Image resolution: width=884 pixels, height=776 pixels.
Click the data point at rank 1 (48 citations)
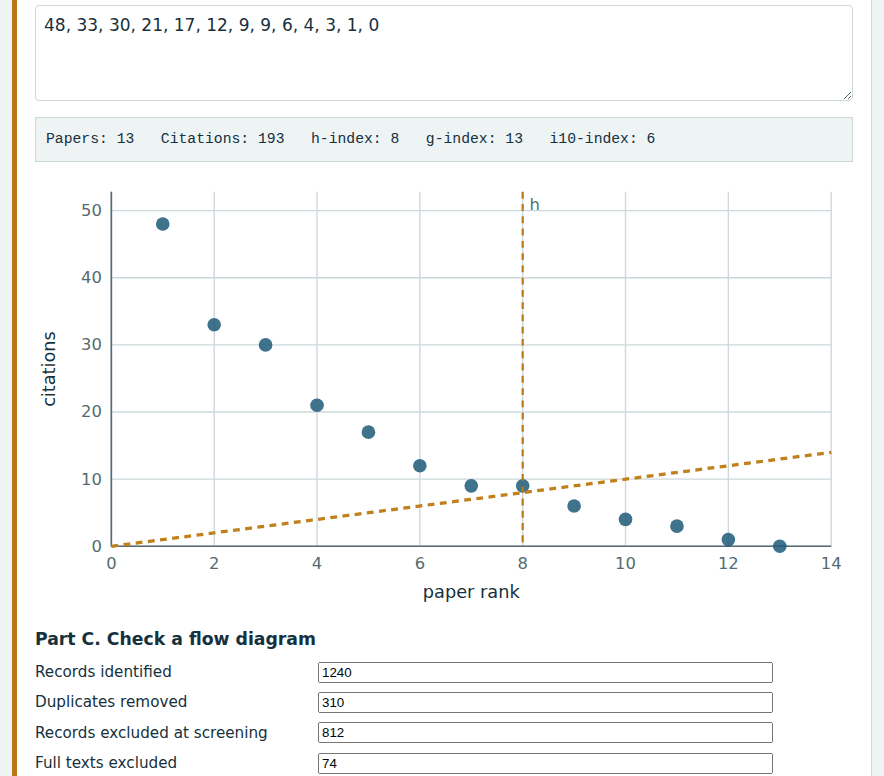[x=162, y=224]
